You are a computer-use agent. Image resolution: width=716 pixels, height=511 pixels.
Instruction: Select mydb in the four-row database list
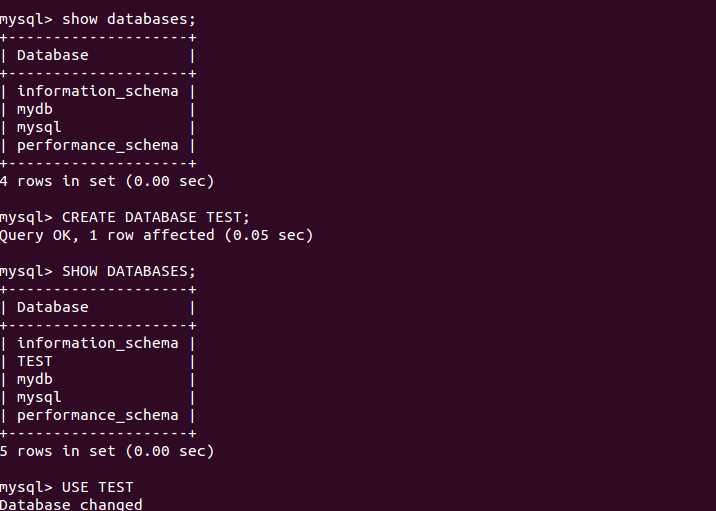click(x=35, y=109)
